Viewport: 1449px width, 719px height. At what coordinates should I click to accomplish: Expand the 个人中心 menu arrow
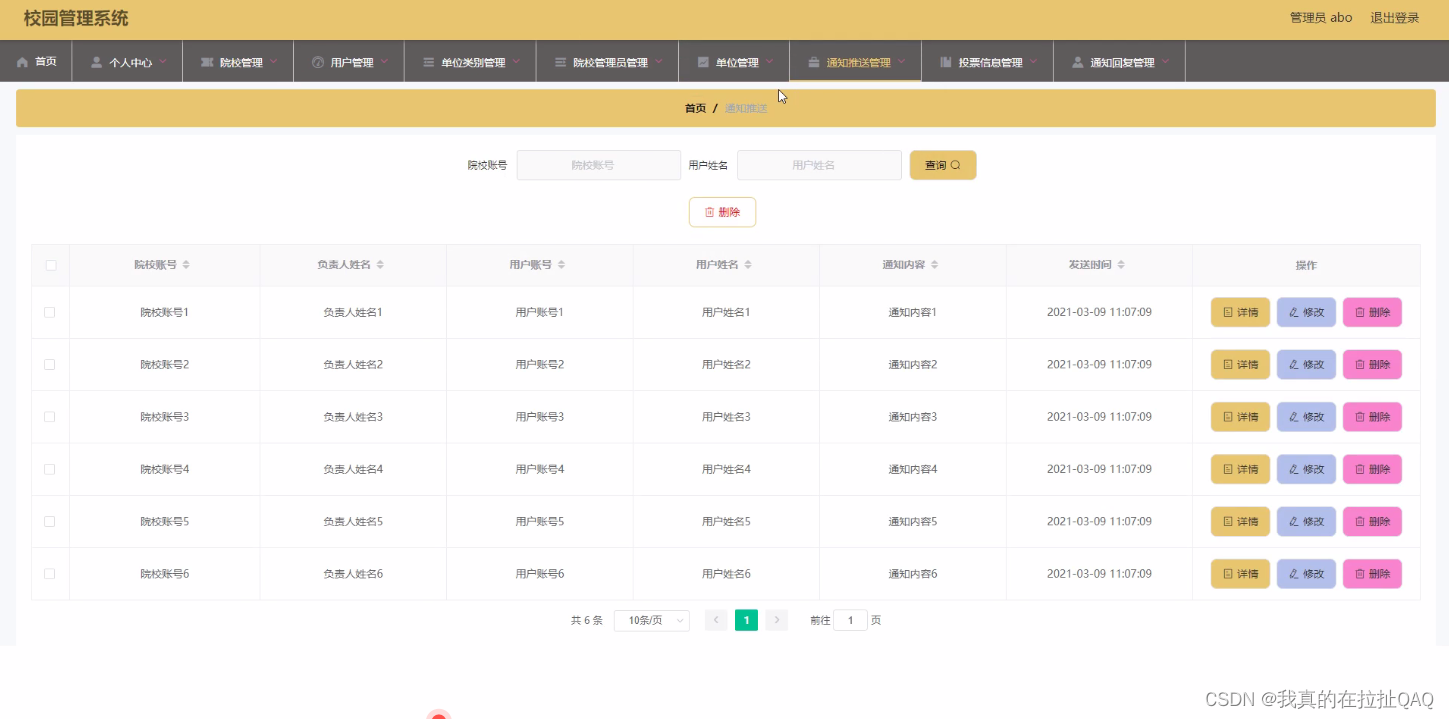pyautogui.click(x=163, y=61)
